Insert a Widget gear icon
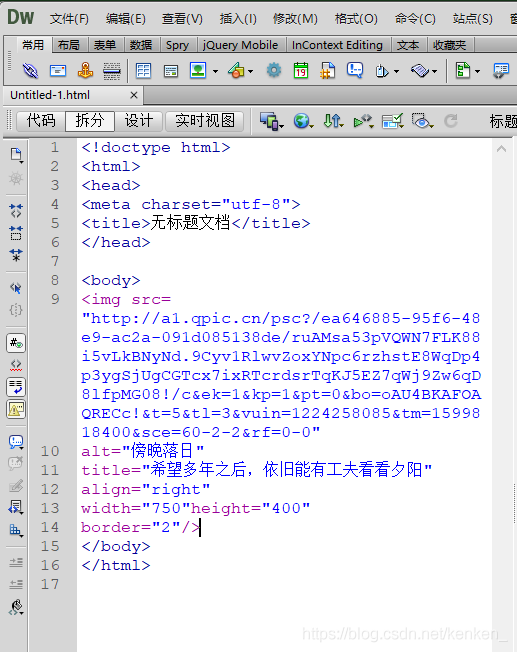Screen dimensions: 517x652 (x=273, y=70)
